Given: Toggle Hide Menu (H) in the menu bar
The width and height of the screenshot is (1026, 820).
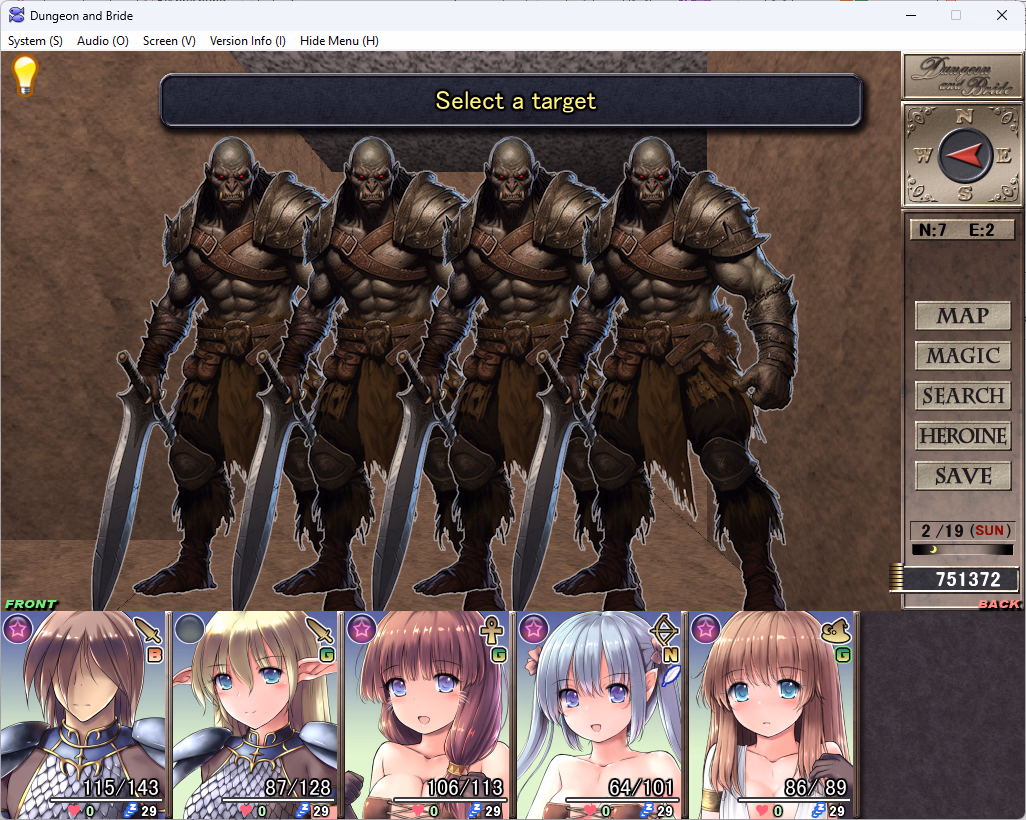Looking at the screenshot, I should coord(339,41).
